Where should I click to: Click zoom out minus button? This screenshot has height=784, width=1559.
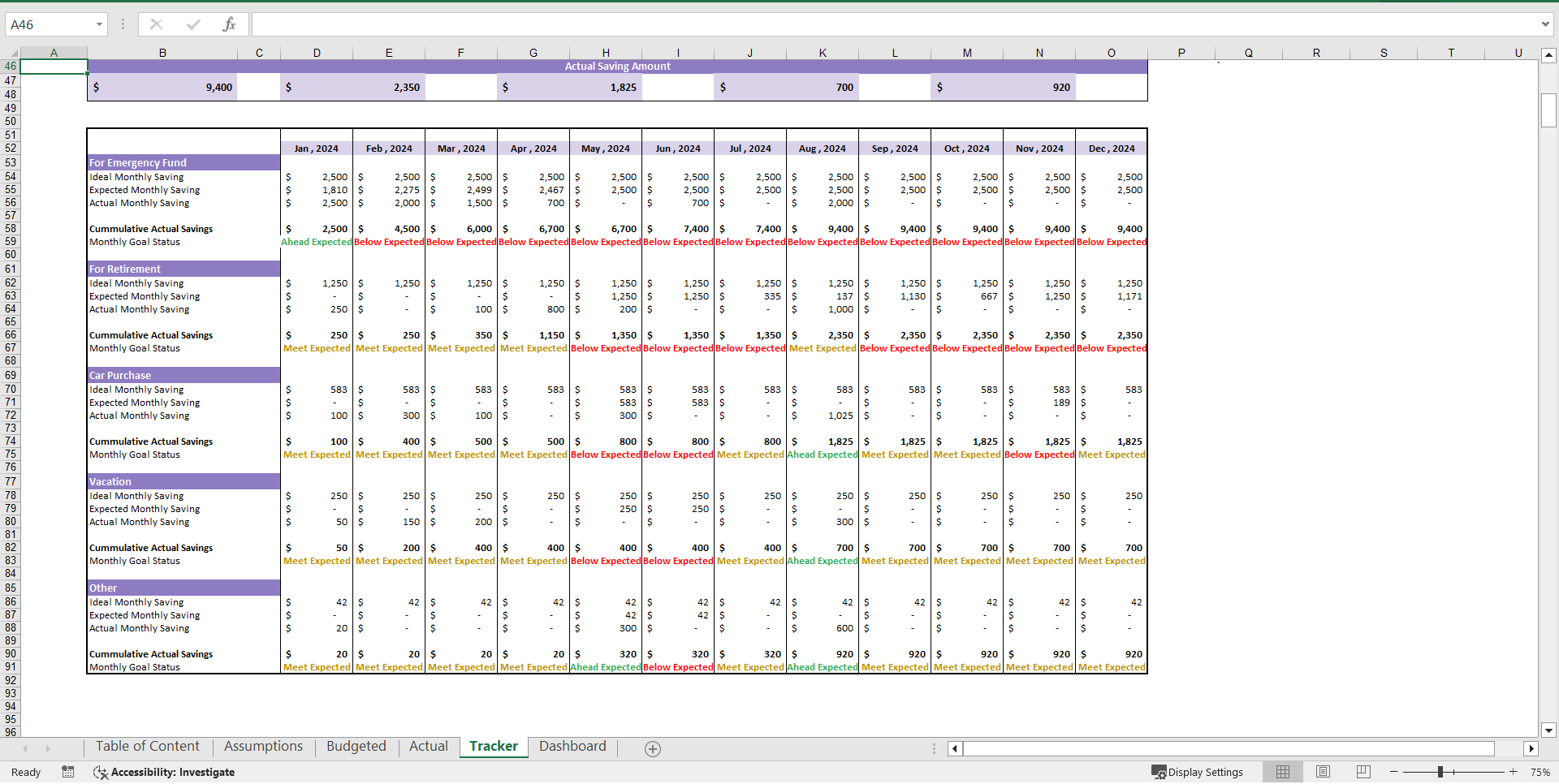click(x=1394, y=772)
